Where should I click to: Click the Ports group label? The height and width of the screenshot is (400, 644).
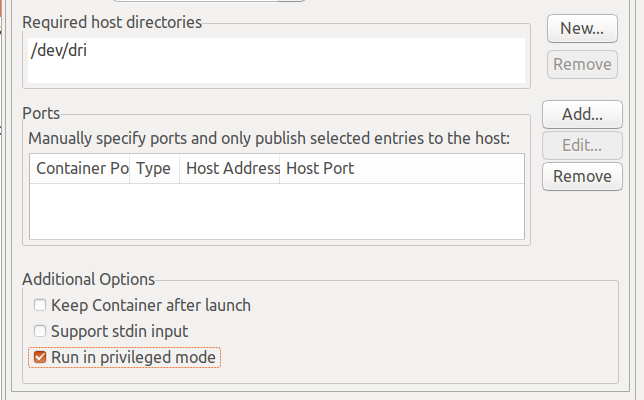[x=41, y=115]
